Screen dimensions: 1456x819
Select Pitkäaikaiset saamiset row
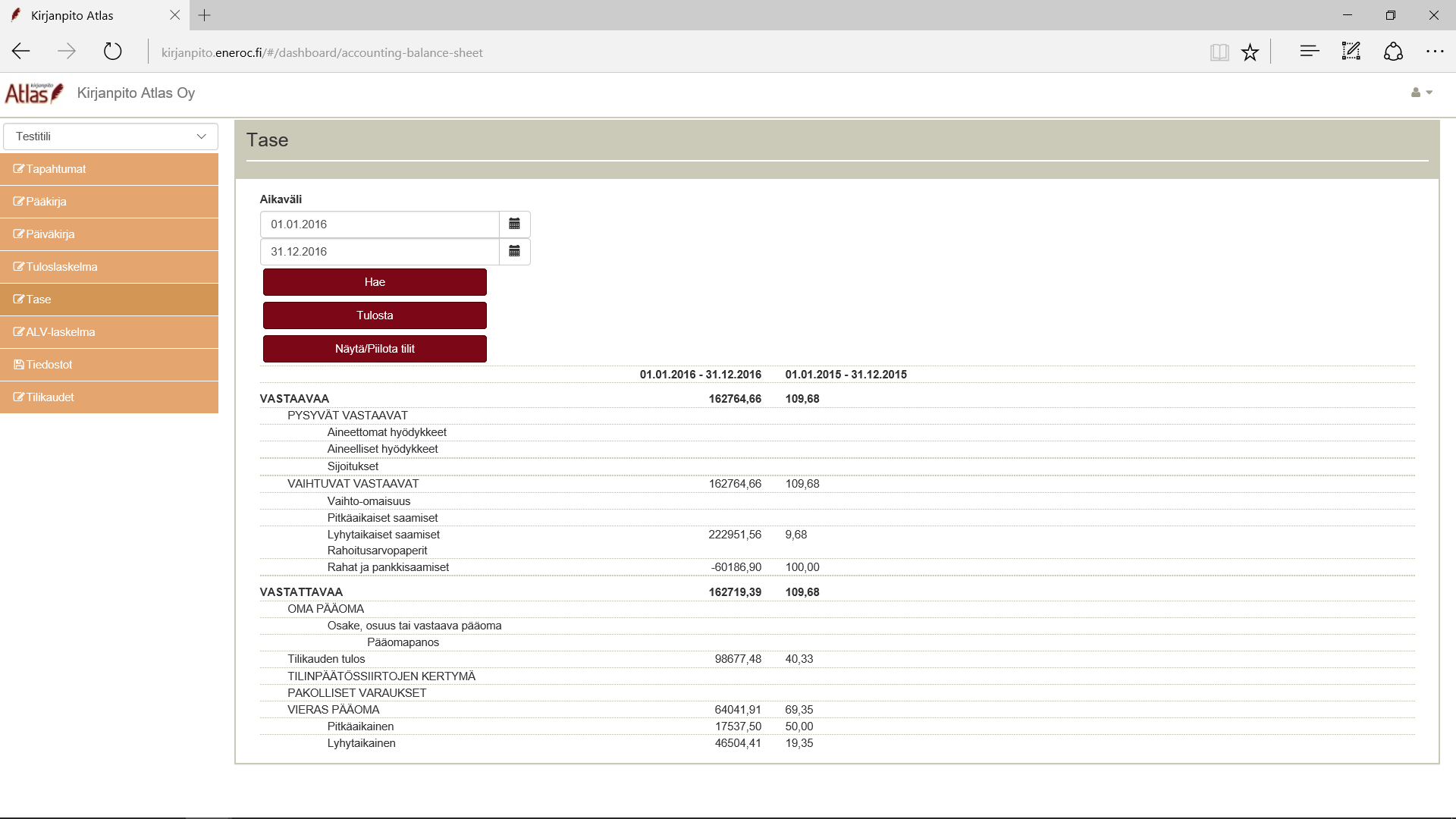click(837, 518)
